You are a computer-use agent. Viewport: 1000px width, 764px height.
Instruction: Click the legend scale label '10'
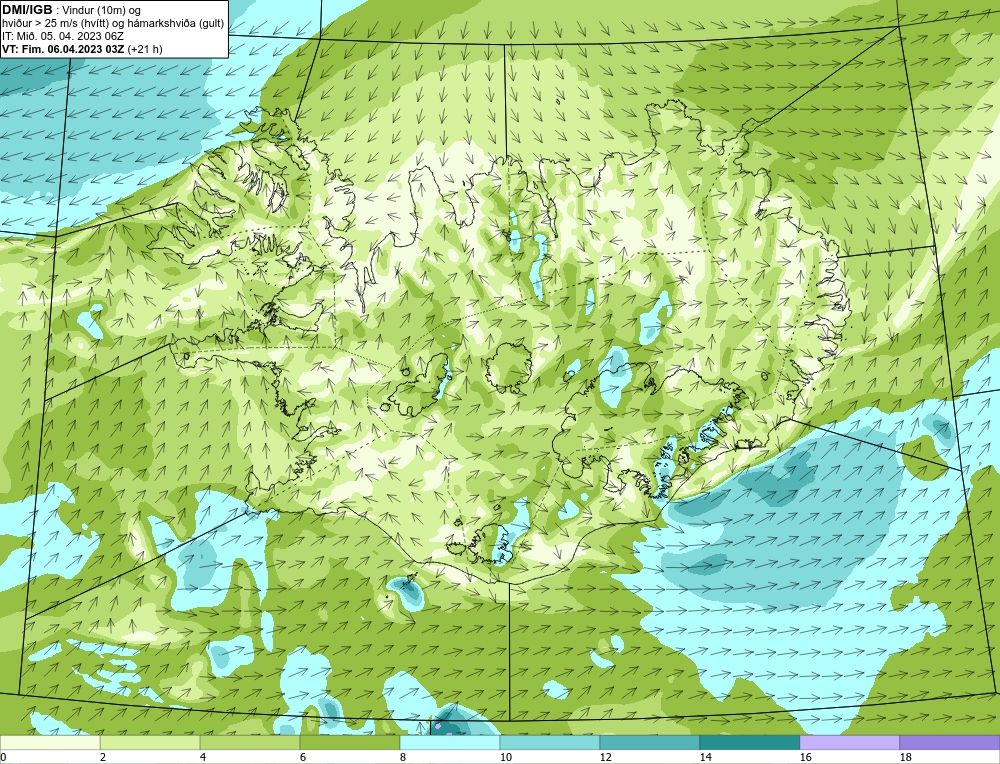pyautogui.click(x=506, y=757)
